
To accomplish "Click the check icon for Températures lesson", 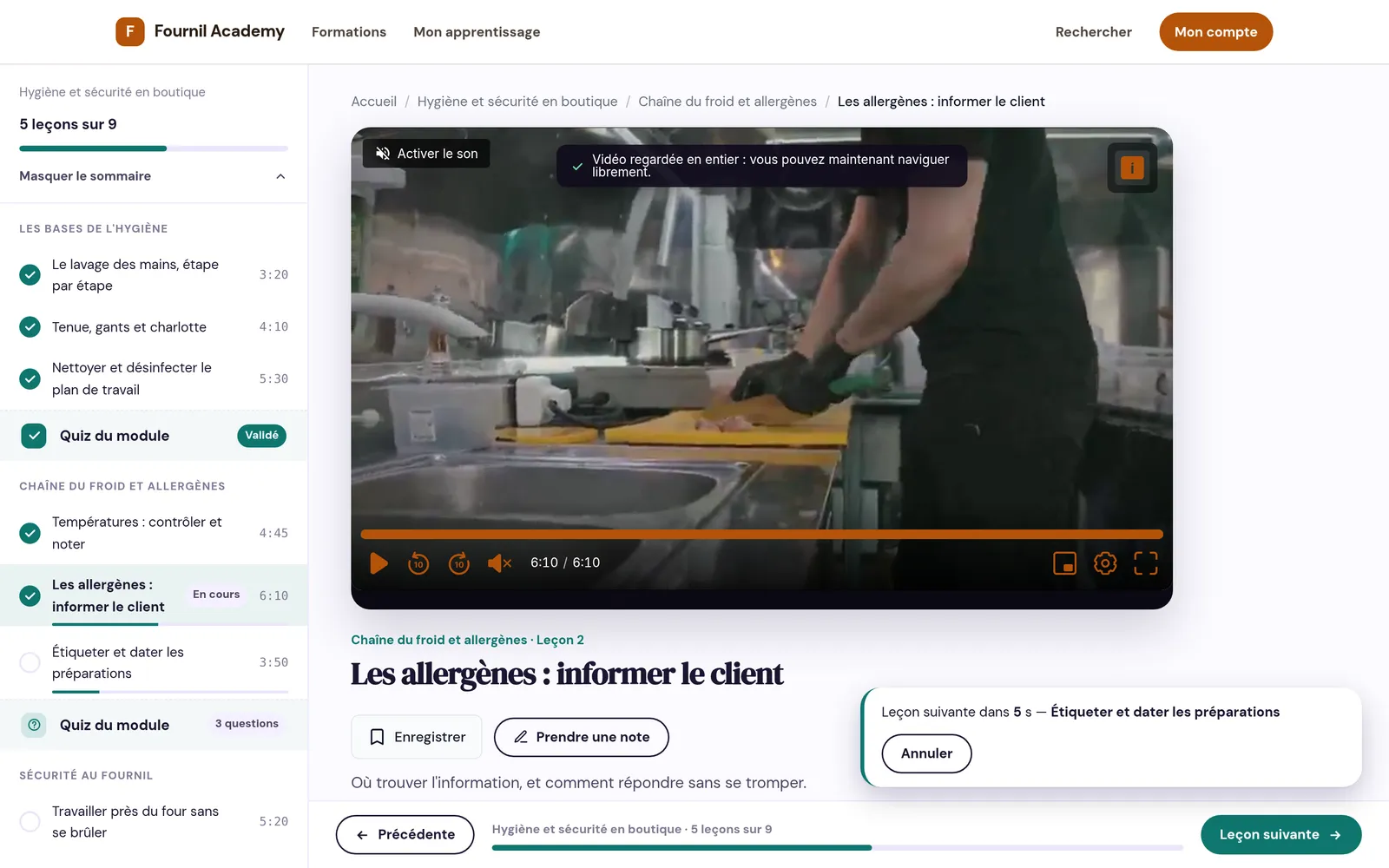I will point(30,533).
